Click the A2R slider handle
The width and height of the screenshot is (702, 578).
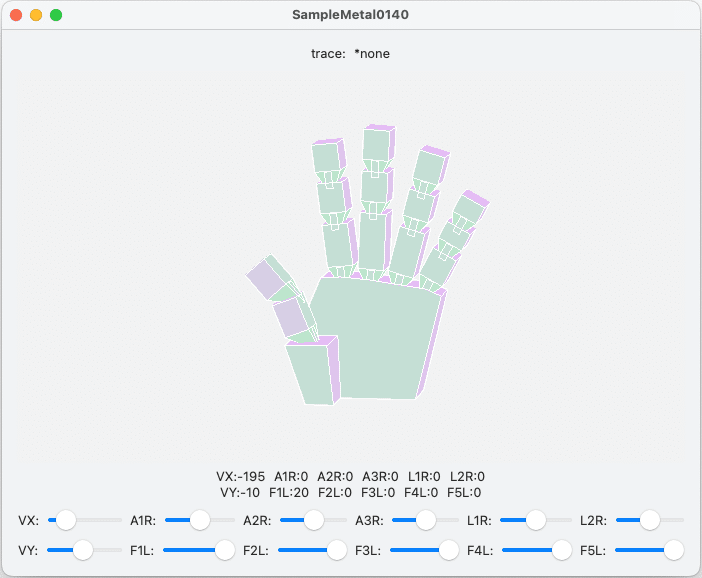point(314,520)
